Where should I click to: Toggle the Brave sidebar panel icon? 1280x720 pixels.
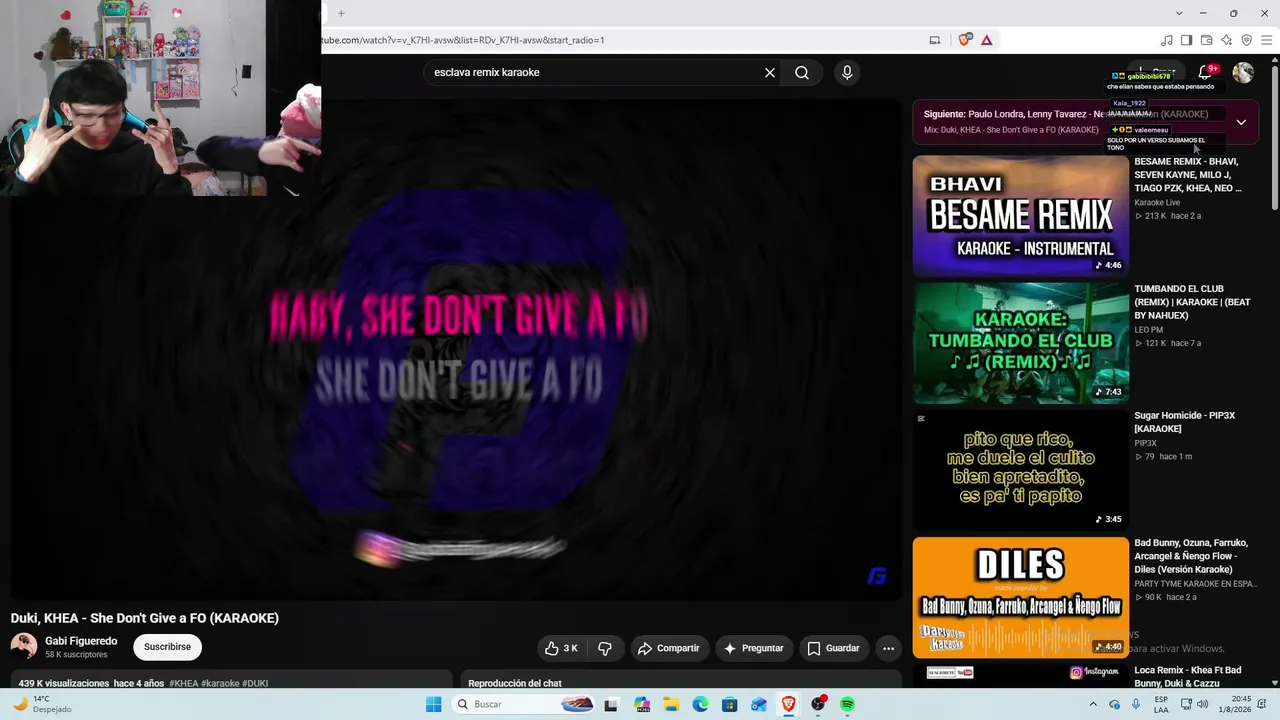1187,40
